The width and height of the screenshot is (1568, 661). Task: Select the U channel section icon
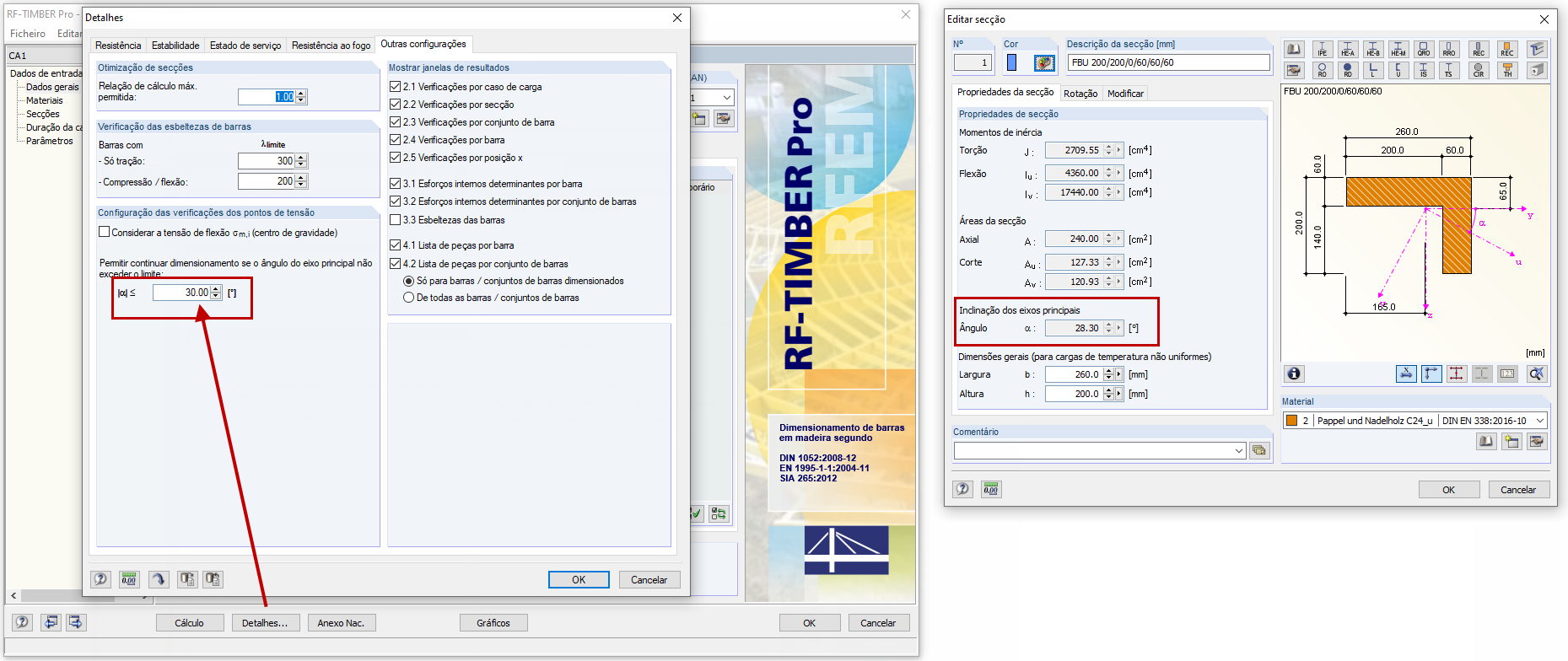point(1398,70)
